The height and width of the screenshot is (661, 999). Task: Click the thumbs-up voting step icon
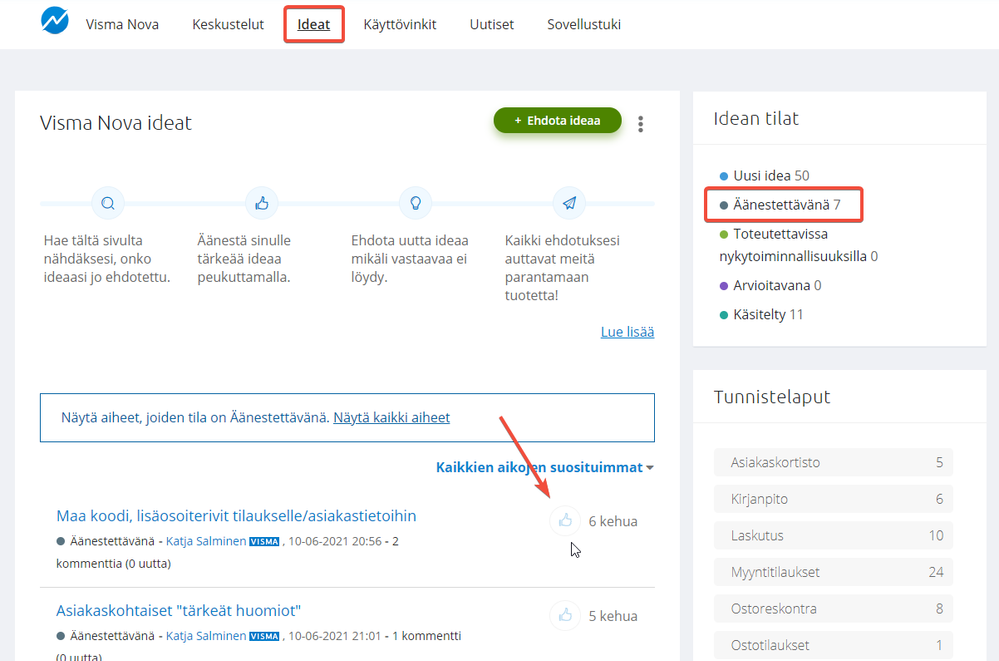tap(262, 203)
